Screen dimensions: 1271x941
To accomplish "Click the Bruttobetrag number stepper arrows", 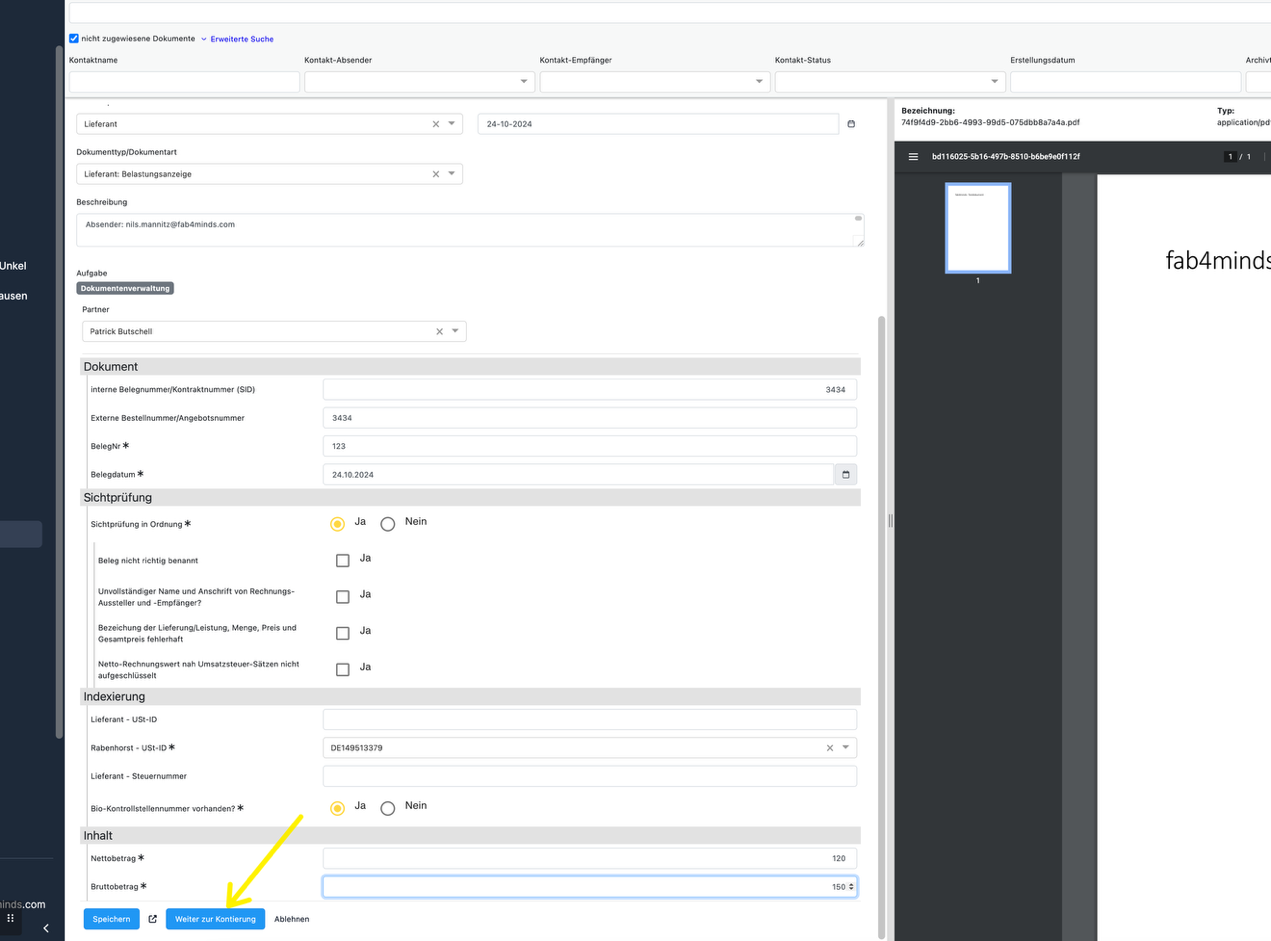I will (x=851, y=887).
